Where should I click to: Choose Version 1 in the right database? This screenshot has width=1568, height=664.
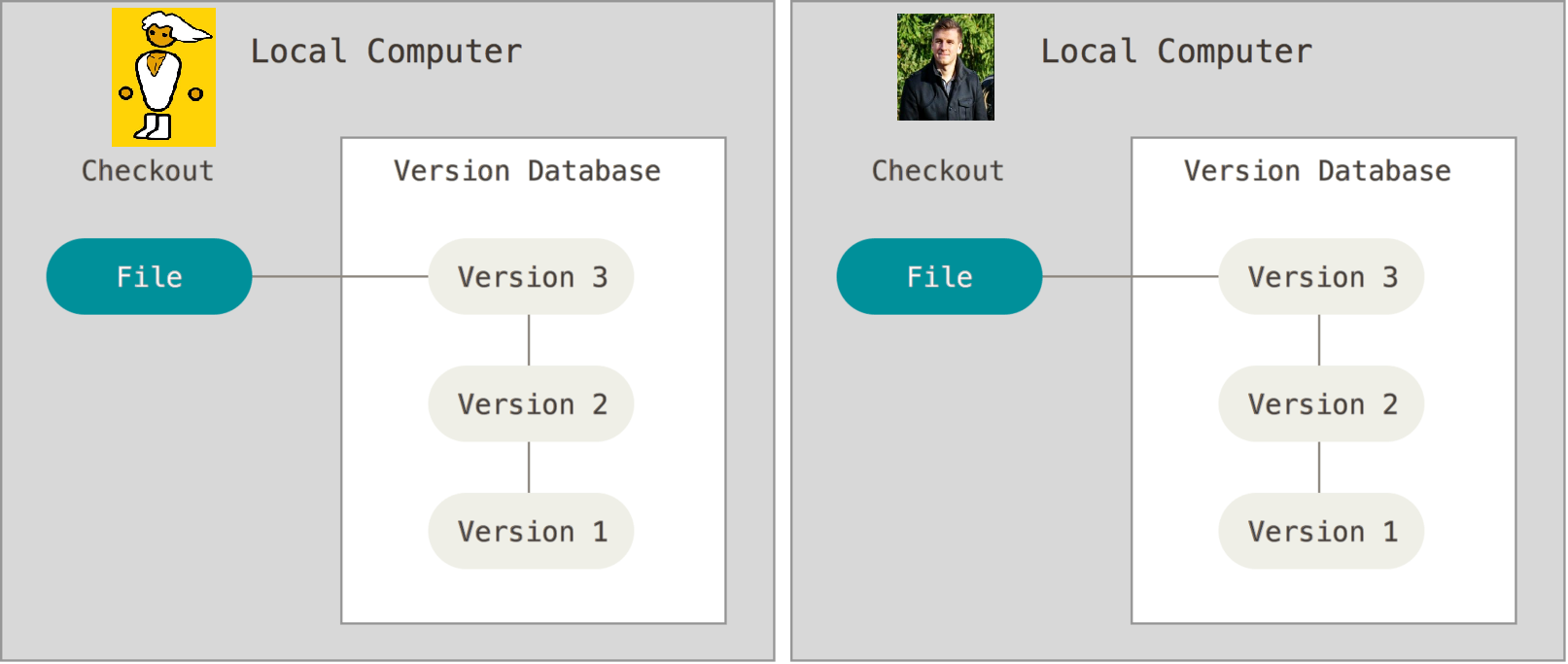pos(1321,531)
